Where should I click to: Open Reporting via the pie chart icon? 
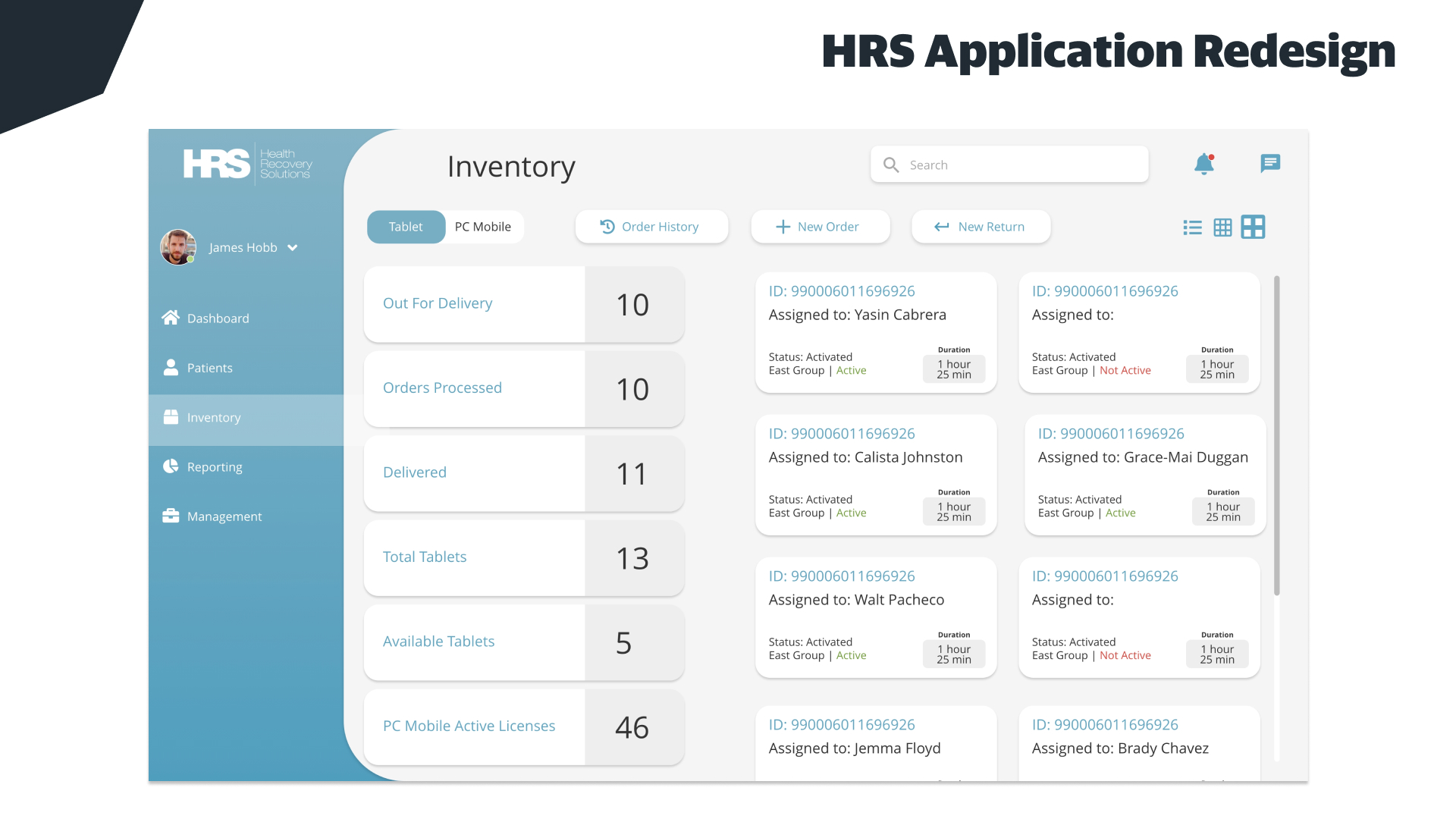click(170, 466)
